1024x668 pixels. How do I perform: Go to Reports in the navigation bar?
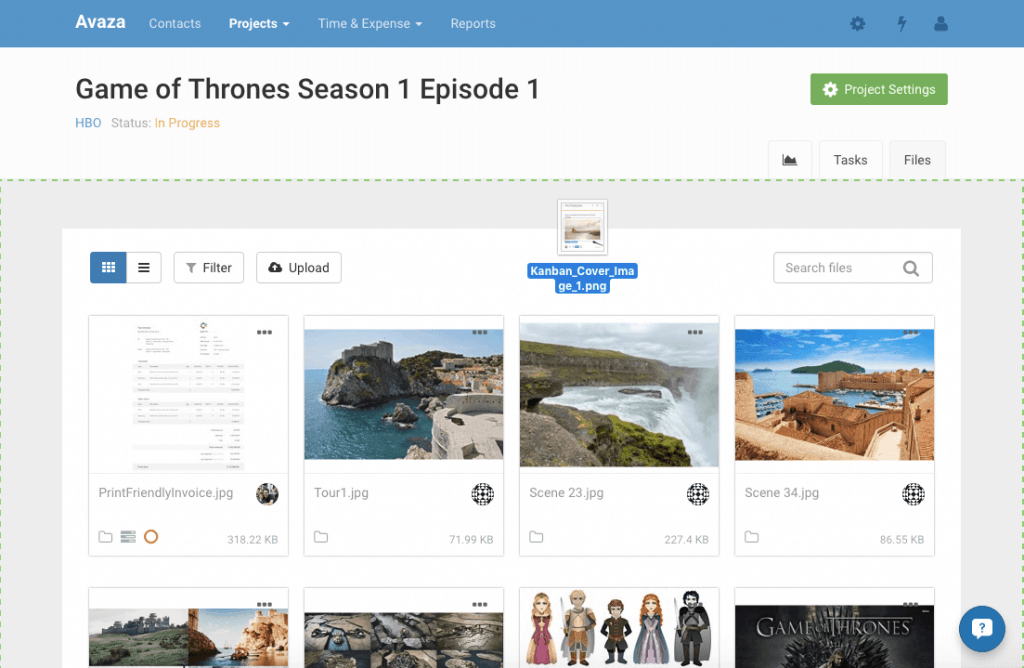(473, 24)
